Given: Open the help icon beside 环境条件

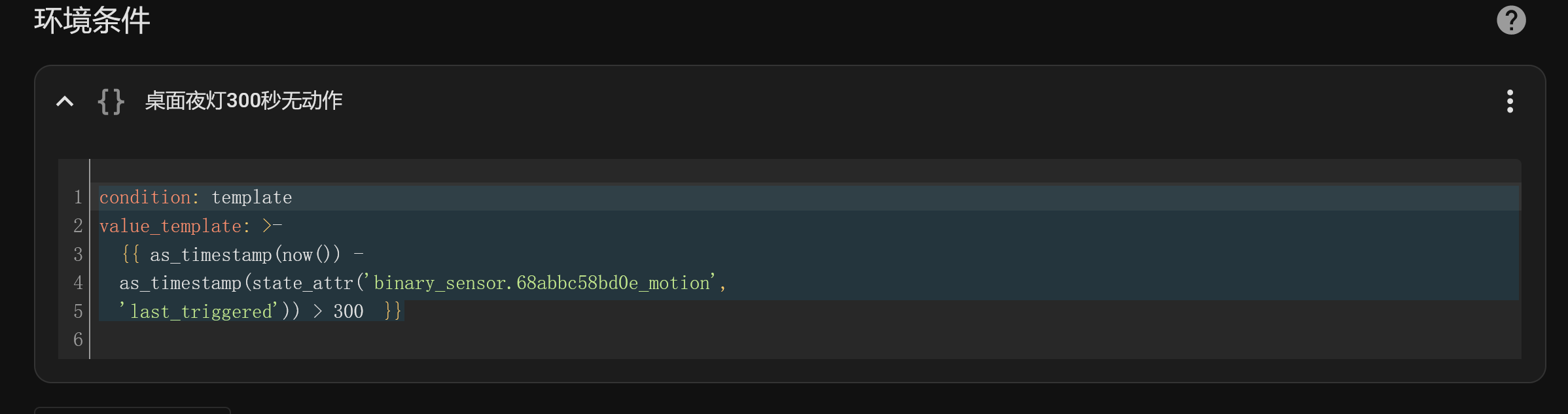Looking at the screenshot, I should (x=1511, y=20).
